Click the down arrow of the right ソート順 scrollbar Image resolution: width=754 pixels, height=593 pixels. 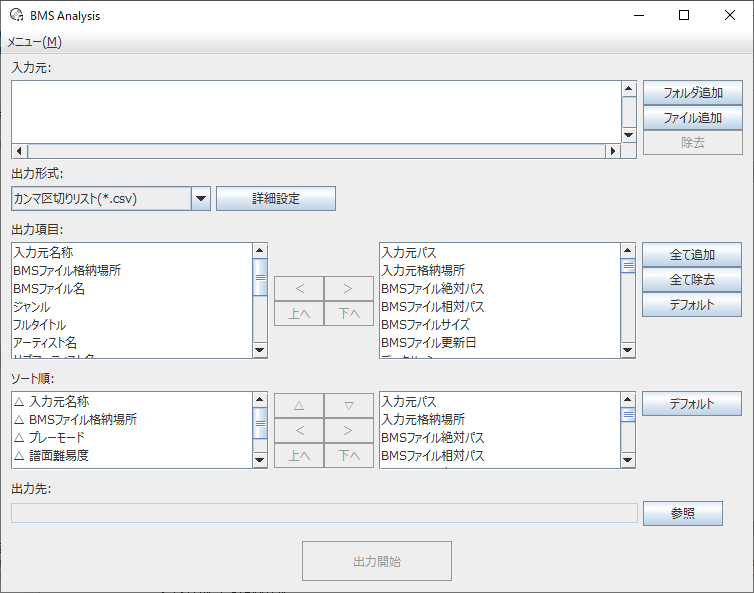click(628, 460)
